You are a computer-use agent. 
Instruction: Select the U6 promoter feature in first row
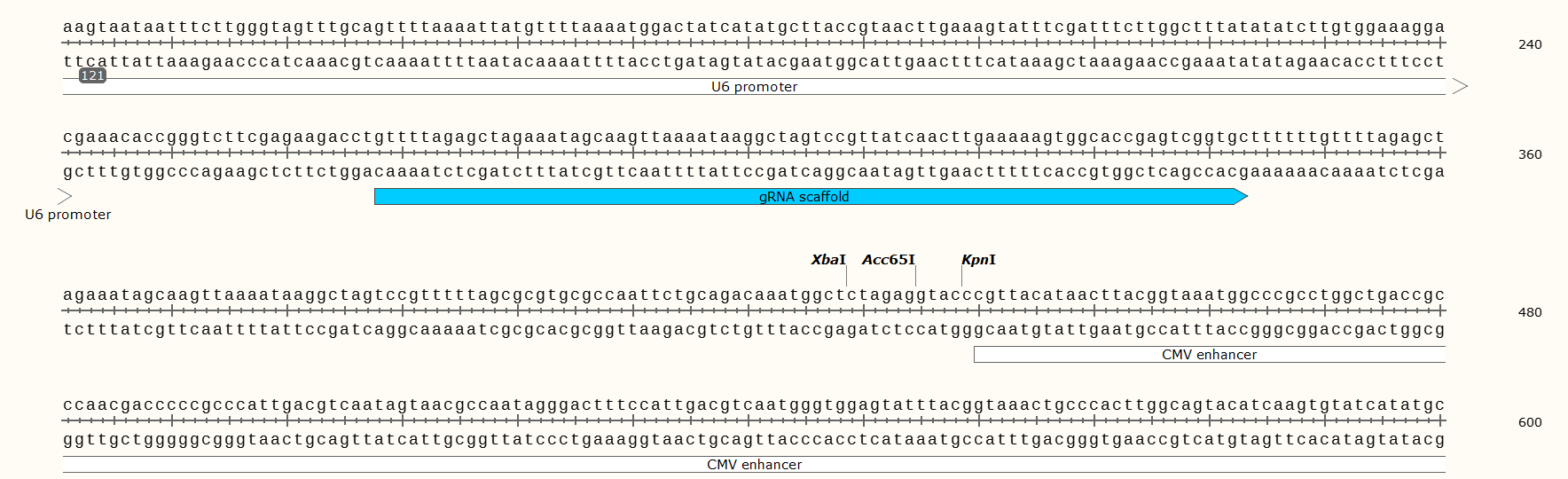754,87
